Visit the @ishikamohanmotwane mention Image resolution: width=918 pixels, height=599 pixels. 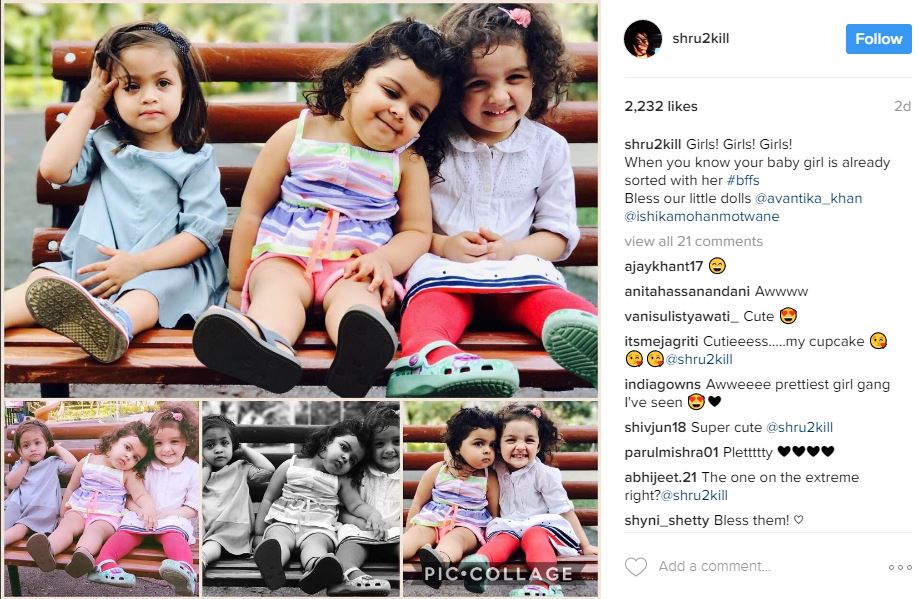pos(702,217)
